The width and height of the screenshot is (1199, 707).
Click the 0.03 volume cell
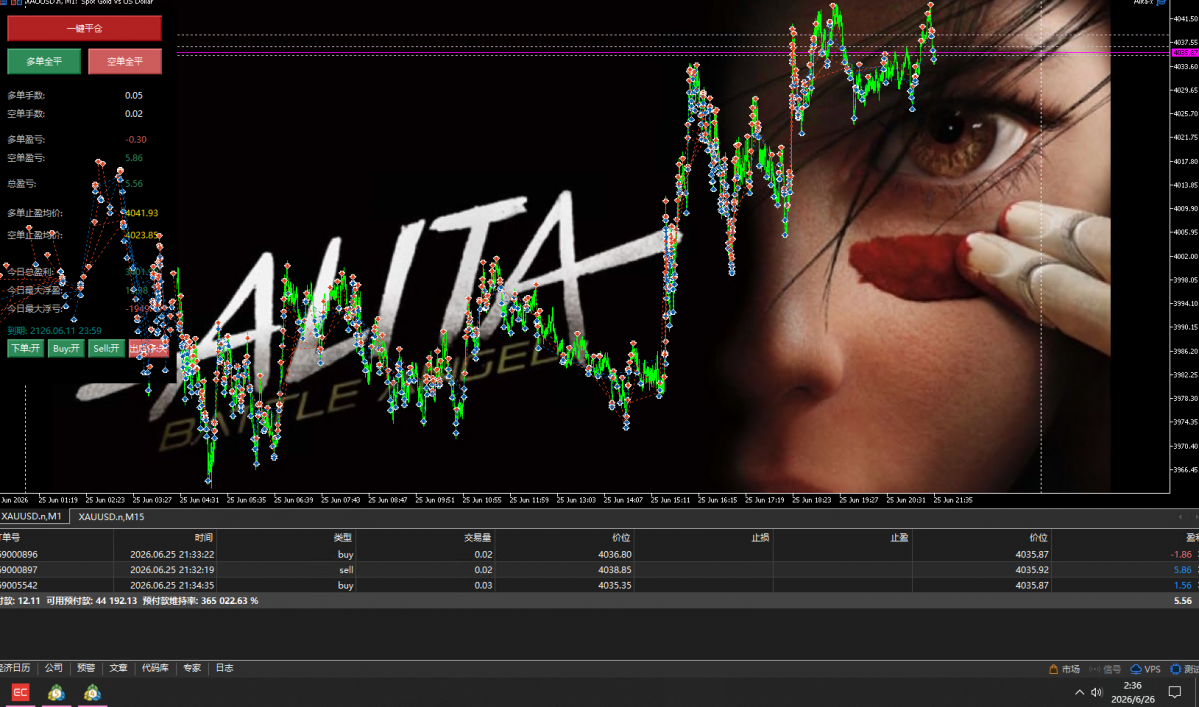tap(483, 585)
